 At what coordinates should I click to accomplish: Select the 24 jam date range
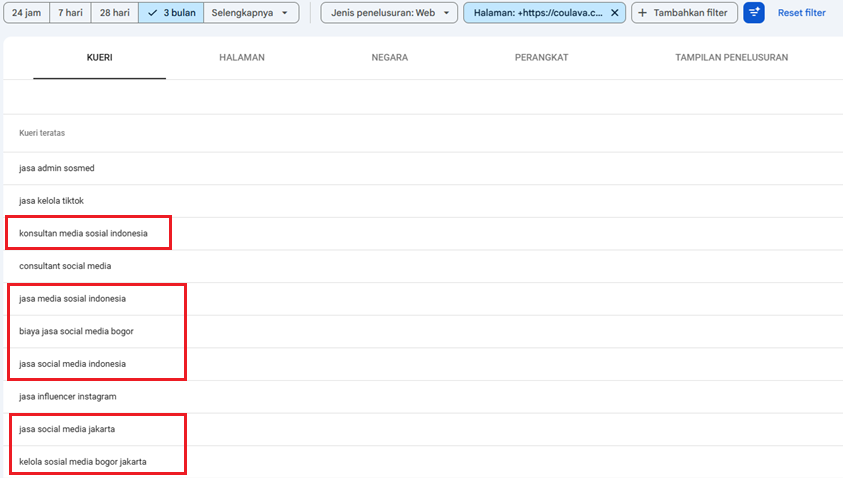[26, 12]
